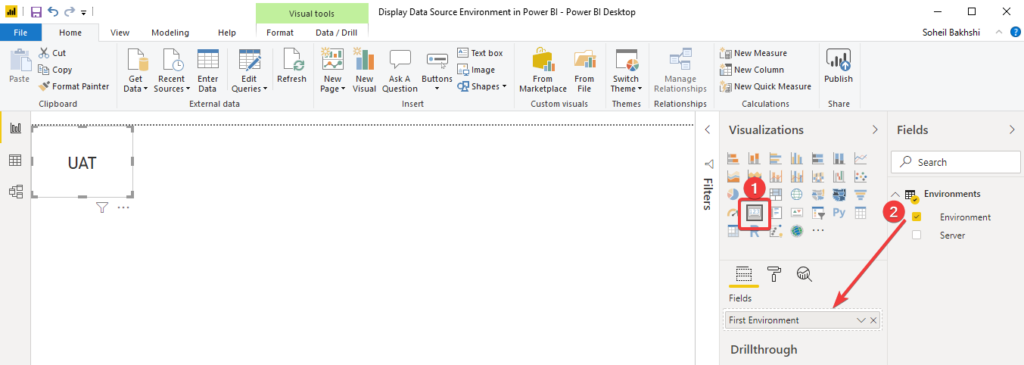Screen dimensions: 1024x365
Task: Click Enter Data button
Action: 208,71
